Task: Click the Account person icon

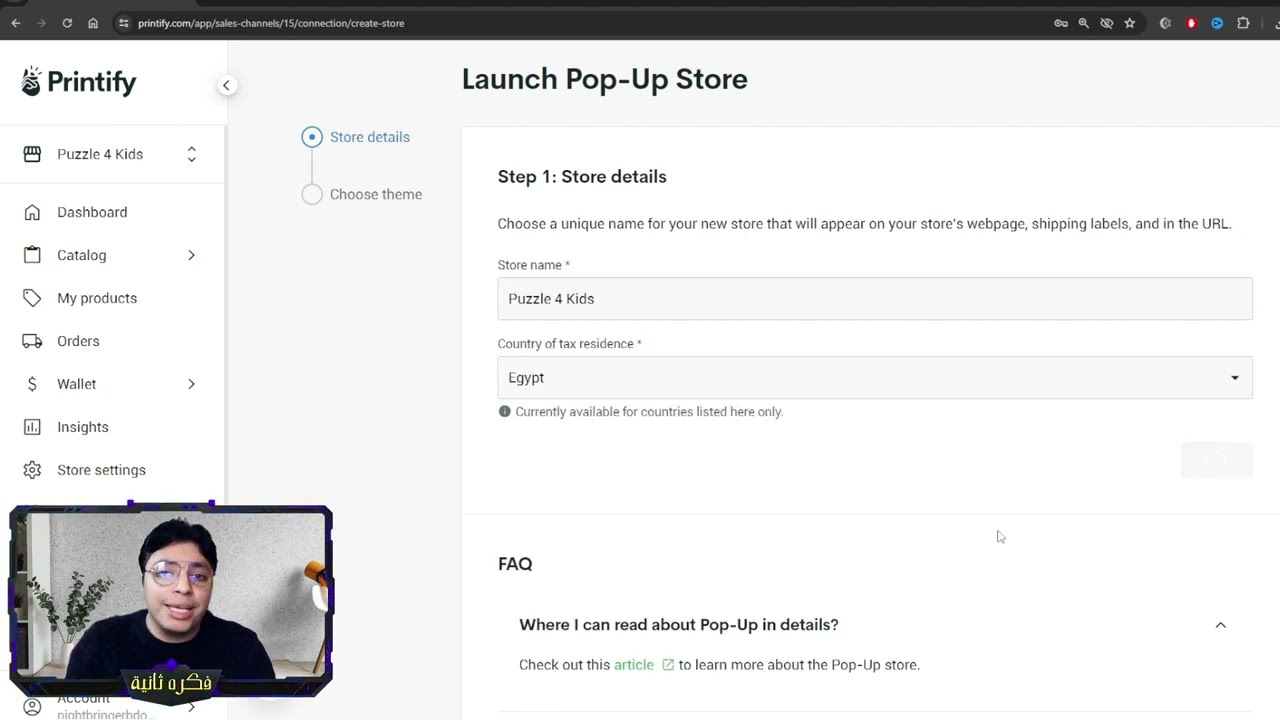Action: pos(32,707)
